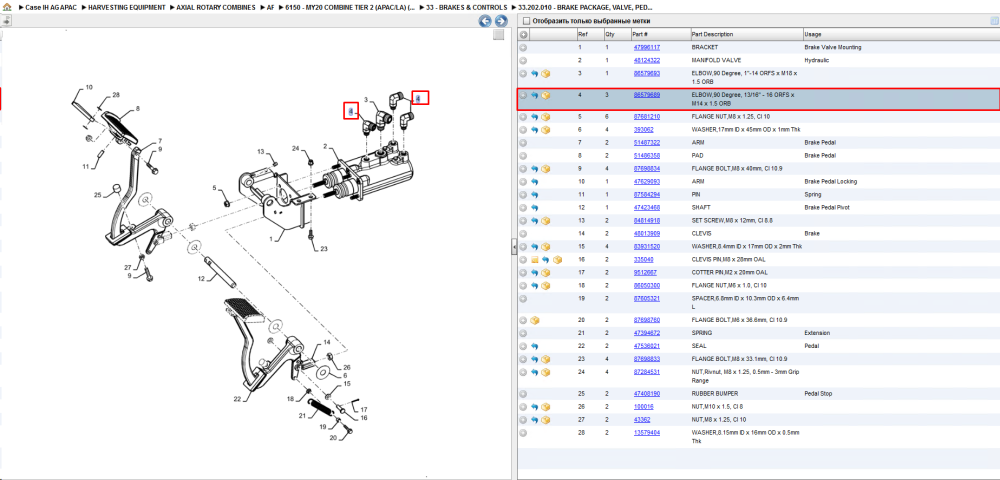This screenshot has height=480, width=1000.
Task: Click the note icon on CLEVIS PIN row
Action: [535, 260]
